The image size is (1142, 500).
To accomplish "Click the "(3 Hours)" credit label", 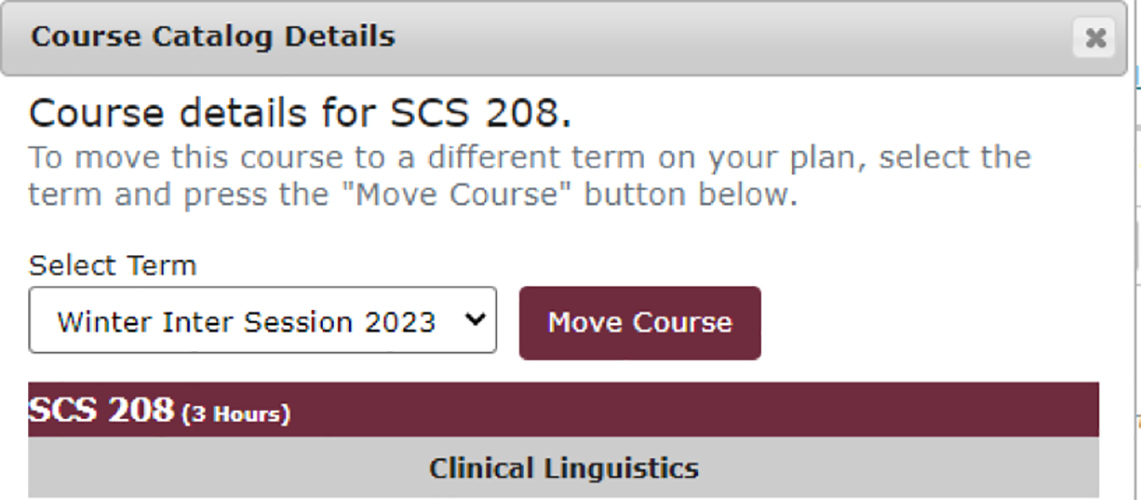I will (x=236, y=413).
